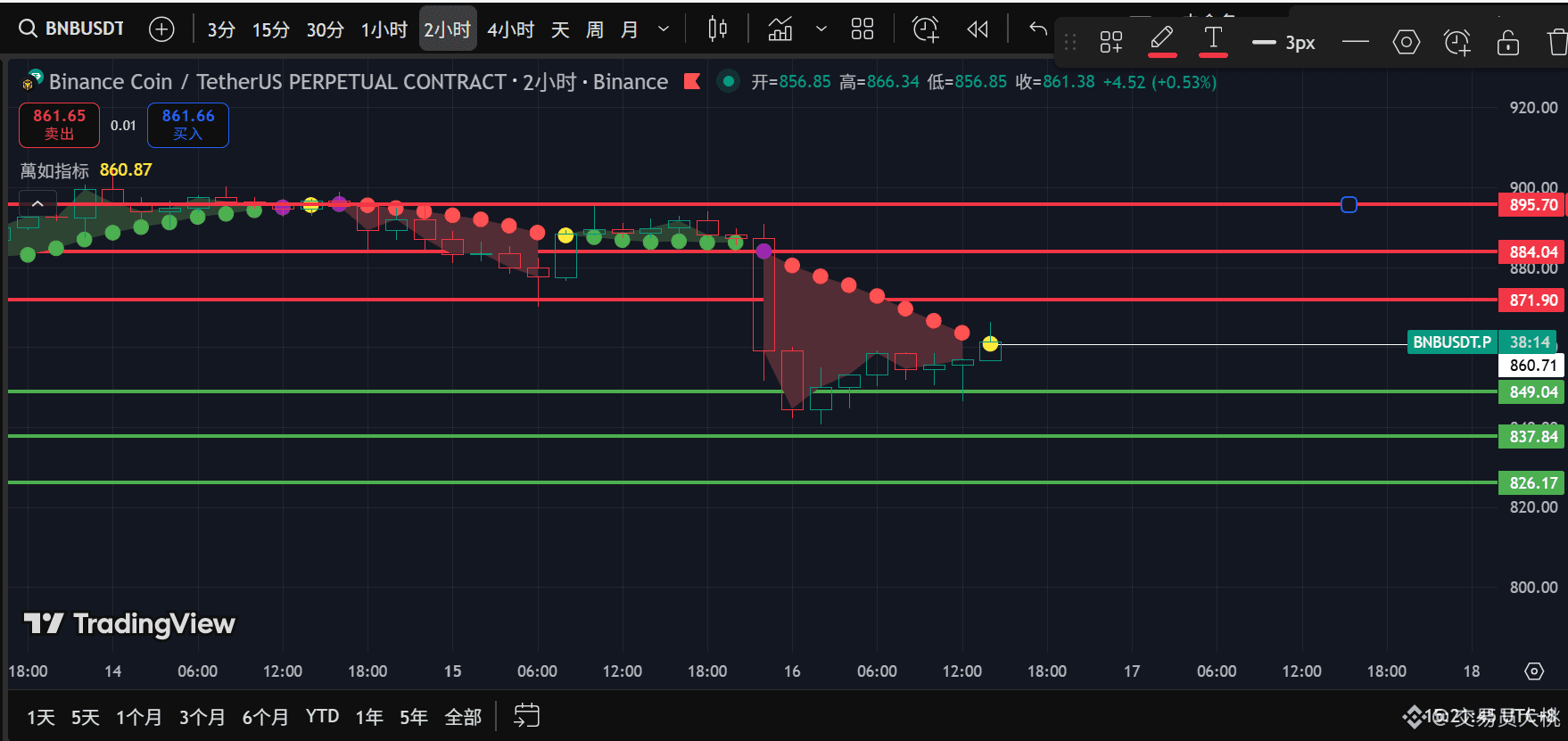Open price scale settings gear in the corner
This screenshot has width=1568, height=741.
(1534, 671)
